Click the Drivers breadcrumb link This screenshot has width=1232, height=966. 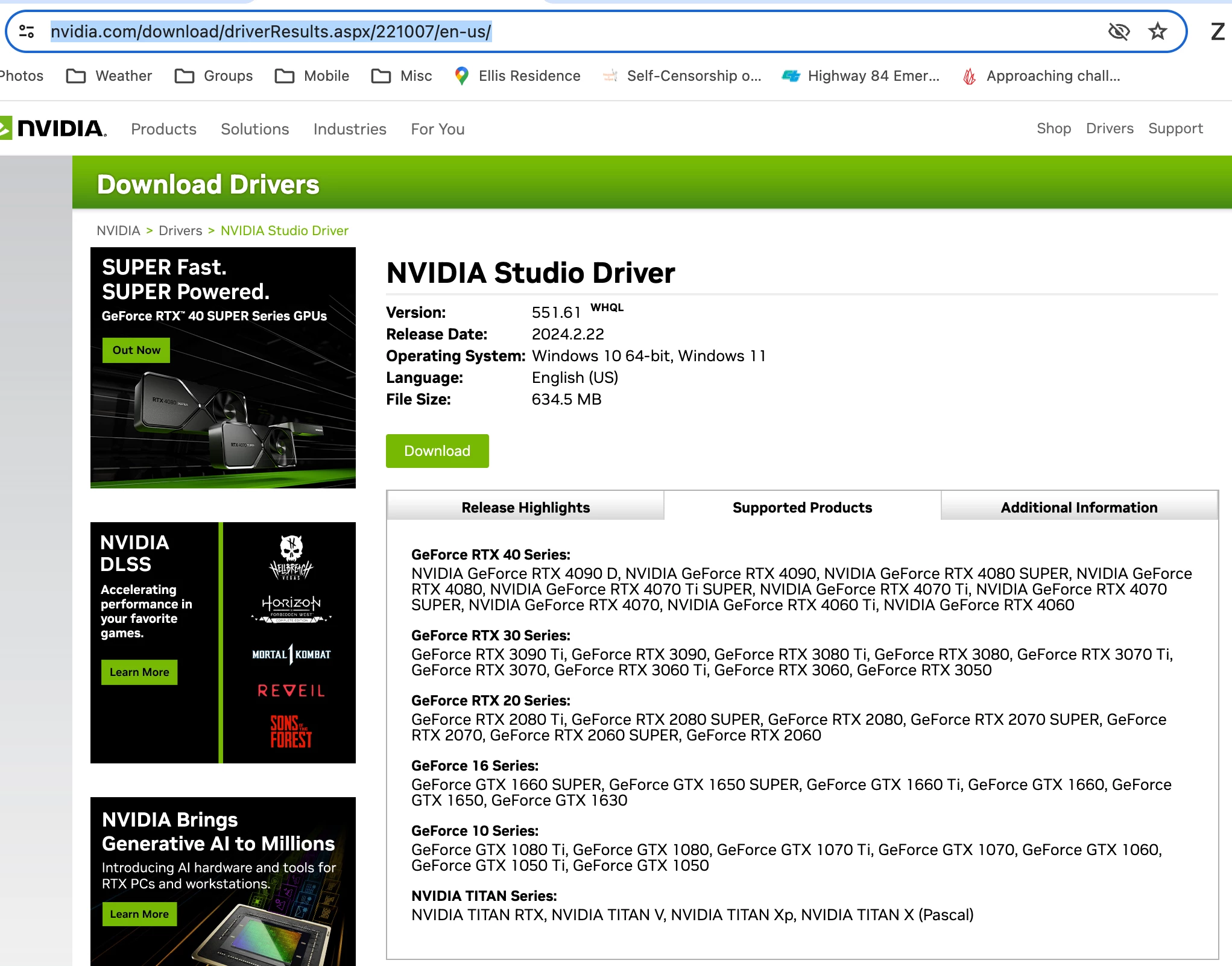click(x=180, y=230)
